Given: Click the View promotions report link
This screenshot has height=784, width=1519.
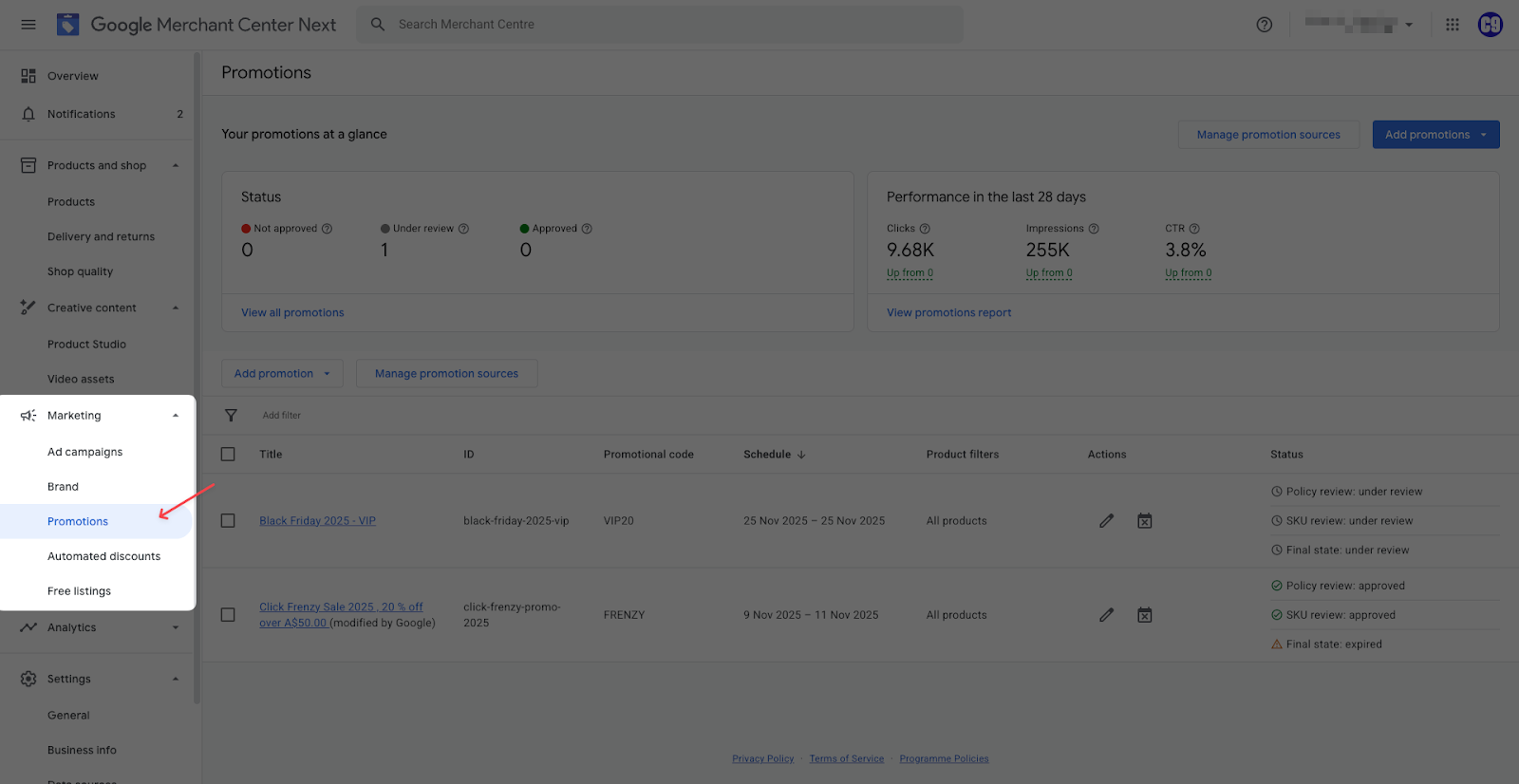Looking at the screenshot, I should (x=948, y=312).
